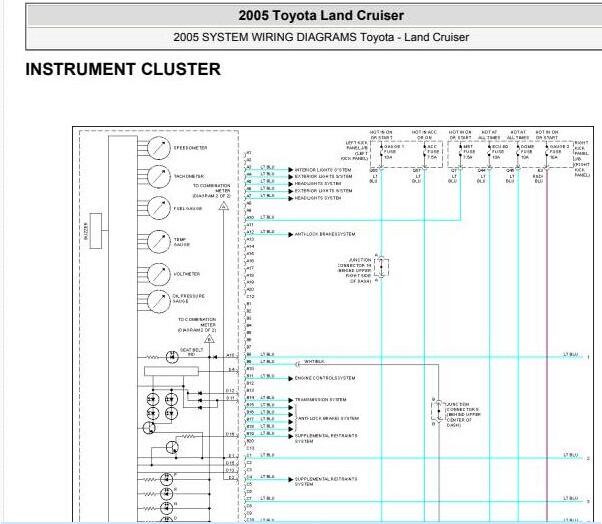The width and height of the screenshot is (602, 524).
Task: Click the SPEEDOMETER label in the diagram
Action: (190, 148)
